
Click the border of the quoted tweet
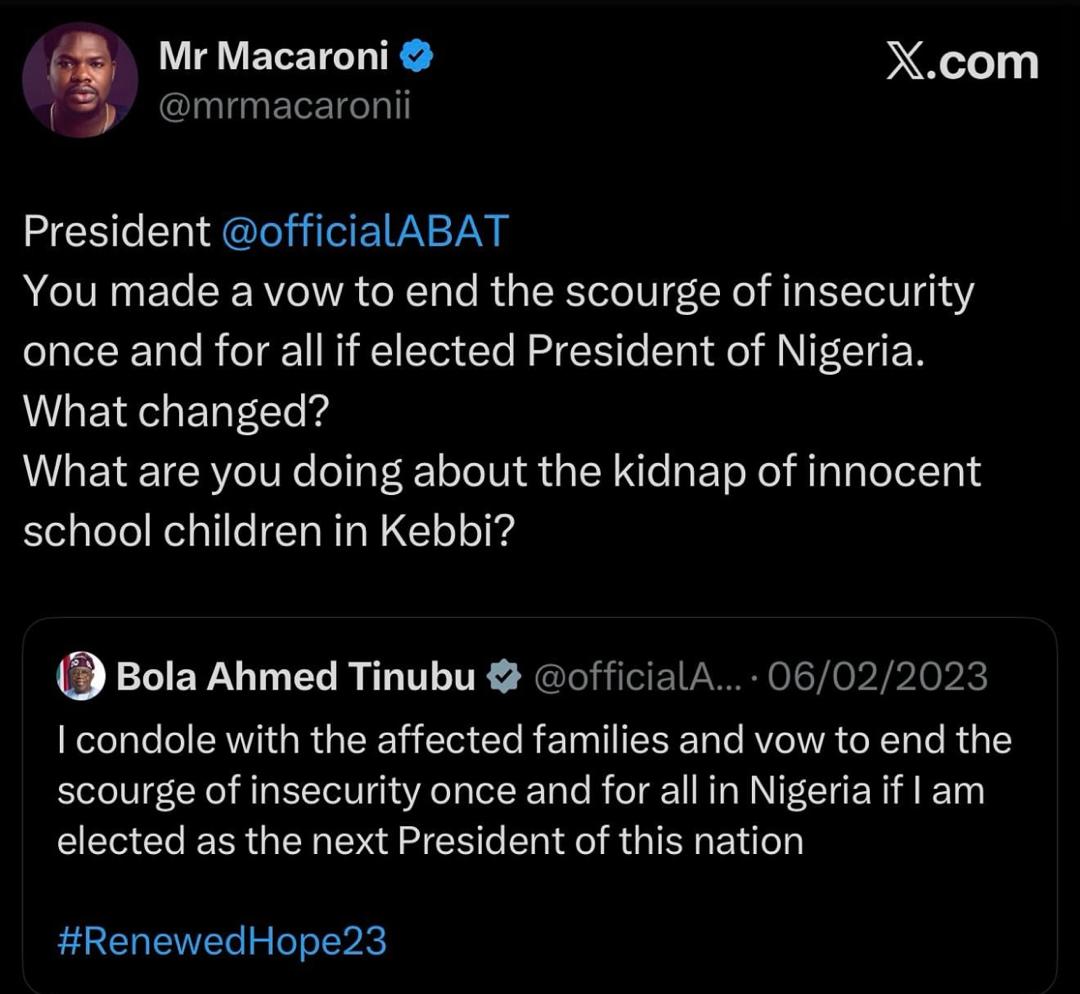click(540, 620)
